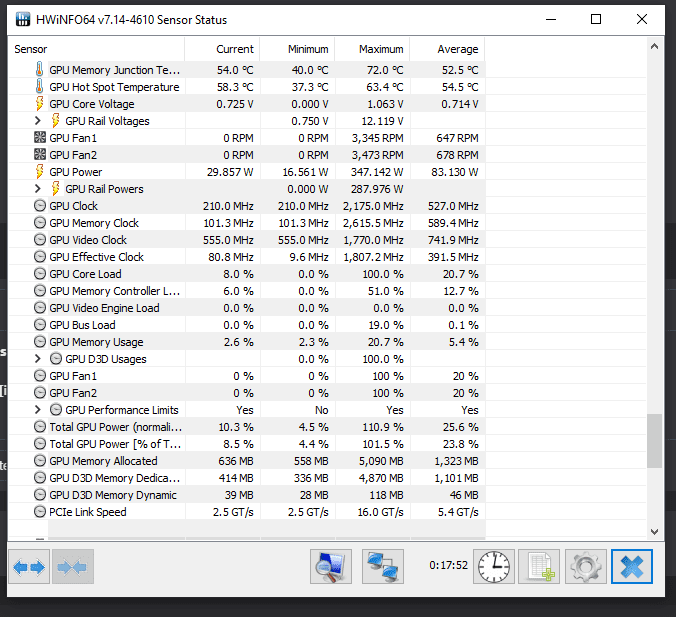Click the icon beside GPU Video Engine Load
The image size is (676, 617).
click(x=40, y=308)
